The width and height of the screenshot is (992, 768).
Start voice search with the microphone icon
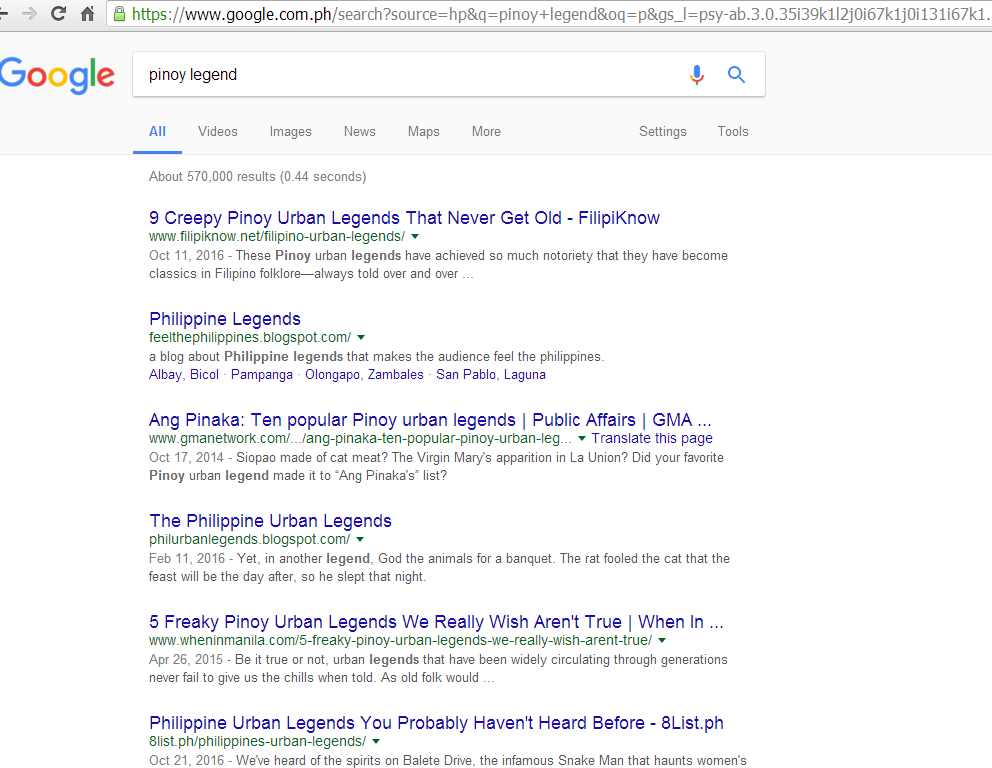click(x=697, y=74)
